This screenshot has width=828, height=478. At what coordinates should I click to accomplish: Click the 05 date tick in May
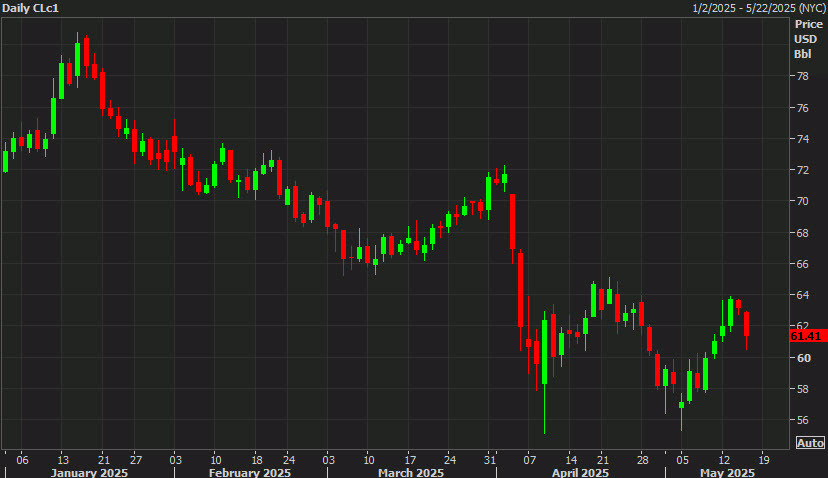pyautogui.click(x=683, y=460)
